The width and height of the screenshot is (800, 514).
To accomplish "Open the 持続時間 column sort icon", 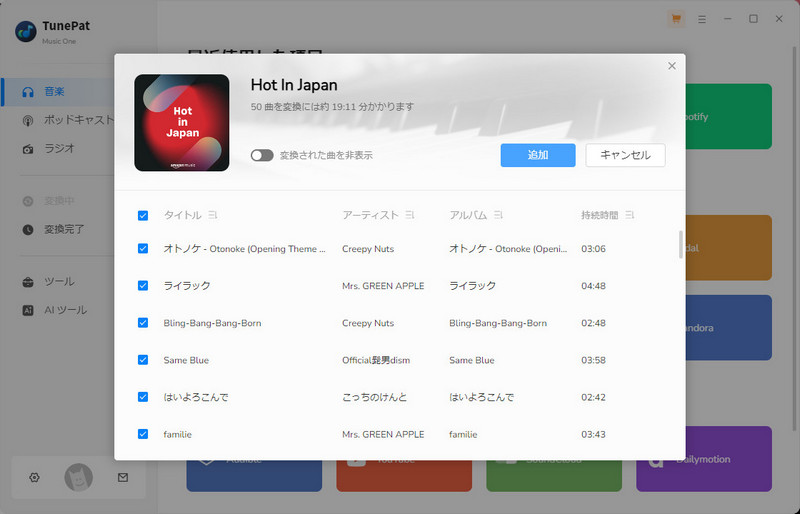I will 630,215.
